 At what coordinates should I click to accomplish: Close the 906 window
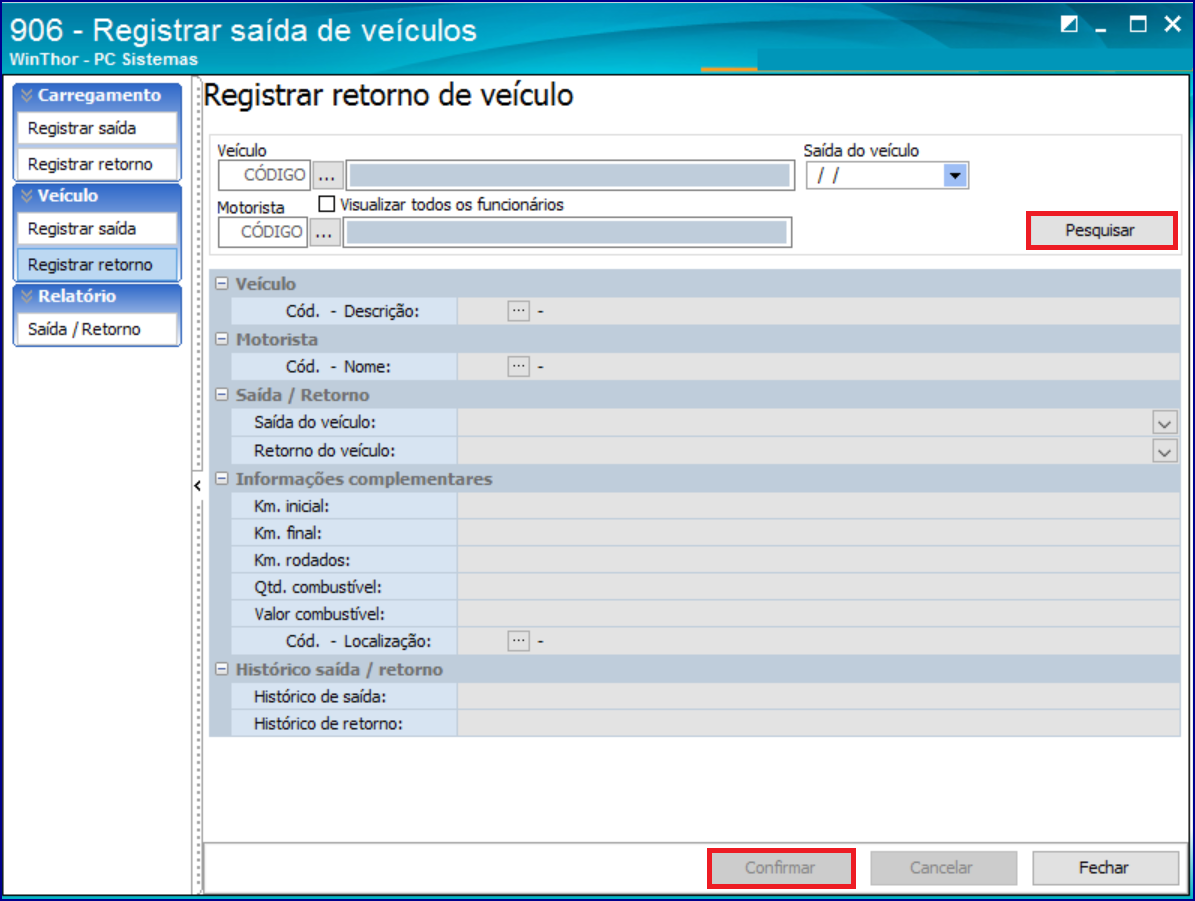point(1173,24)
